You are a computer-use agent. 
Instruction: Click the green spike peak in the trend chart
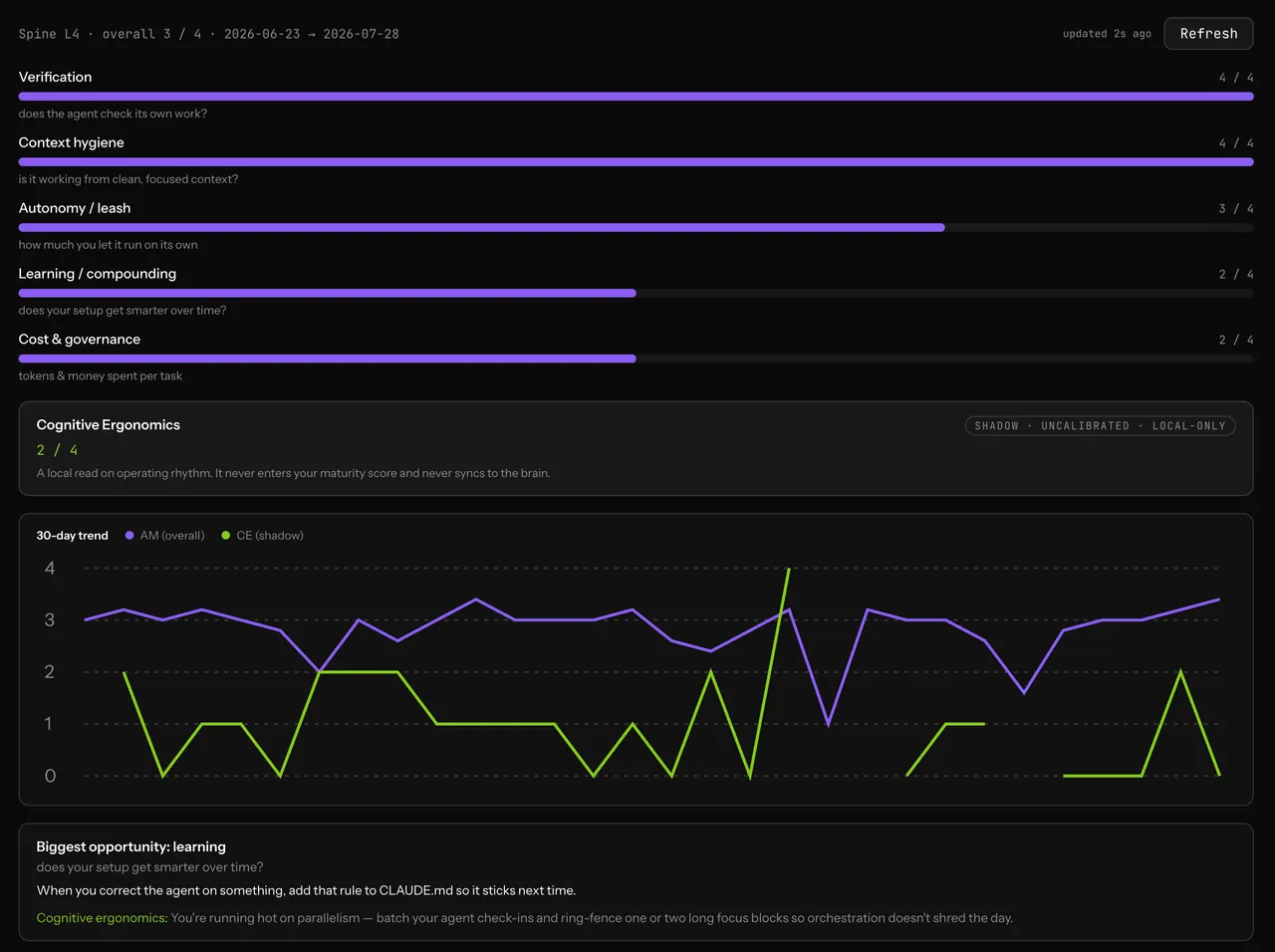click(788, 570)
